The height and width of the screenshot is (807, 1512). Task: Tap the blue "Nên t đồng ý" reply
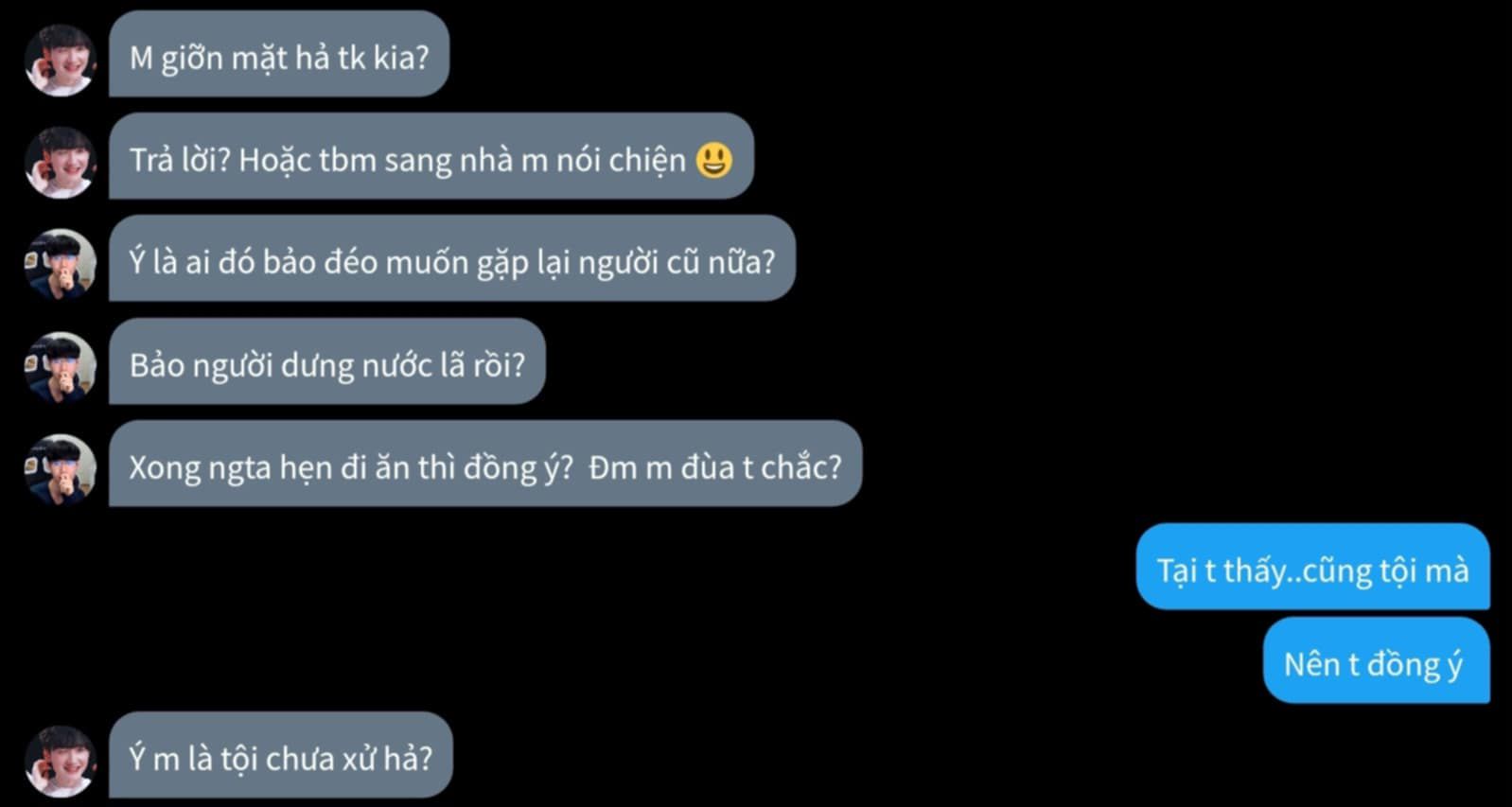[1377, 660]
